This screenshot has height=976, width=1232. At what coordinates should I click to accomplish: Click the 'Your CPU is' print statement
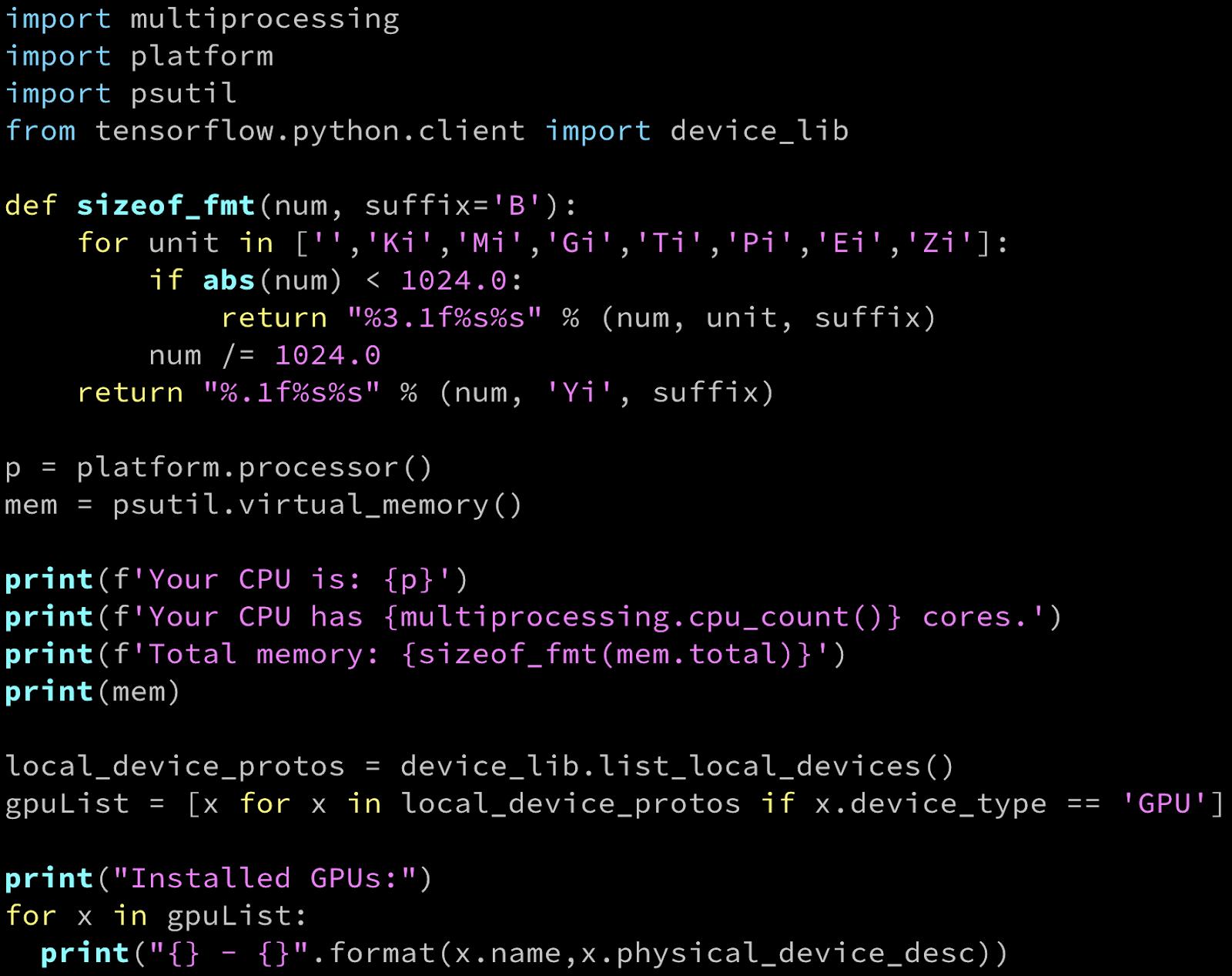click(231, 579)
